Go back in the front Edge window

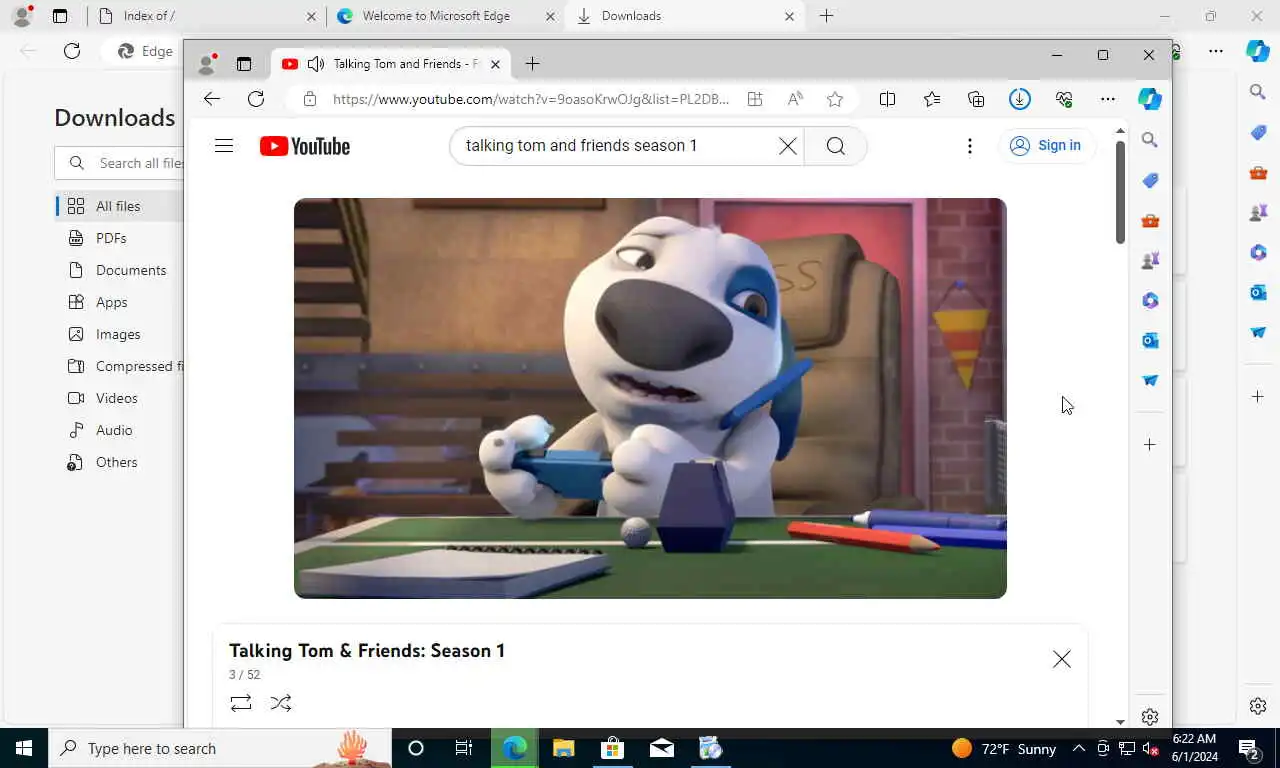(x=212, y=99)
